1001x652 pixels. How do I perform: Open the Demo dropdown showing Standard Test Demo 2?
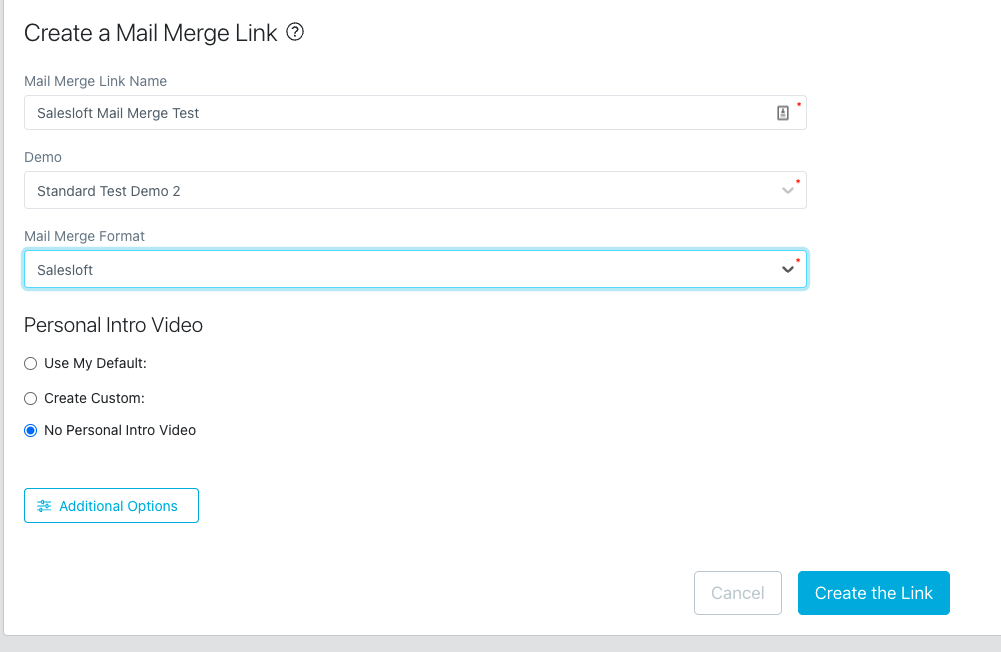pos(400,190)
